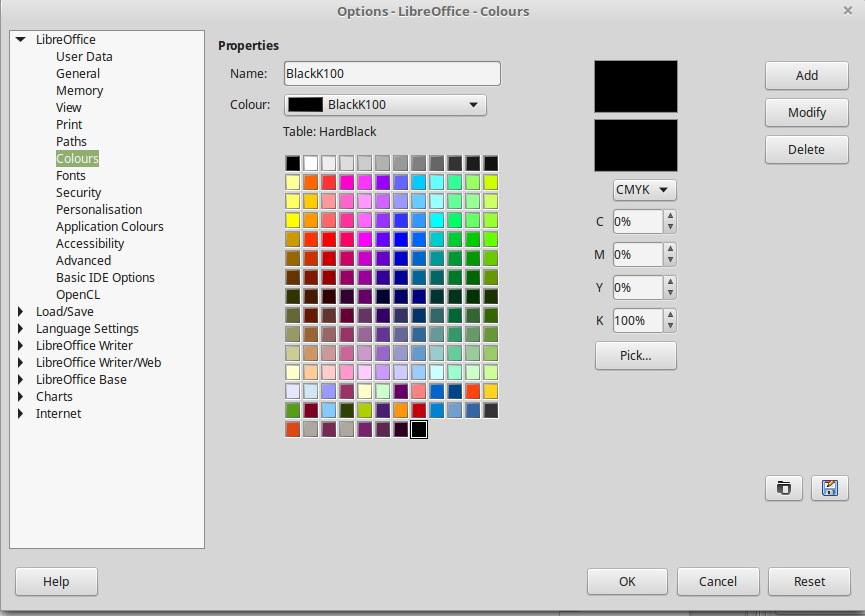Click the save colour list floppy icon
Screen dimensions: 865x616
coord(830,488)
